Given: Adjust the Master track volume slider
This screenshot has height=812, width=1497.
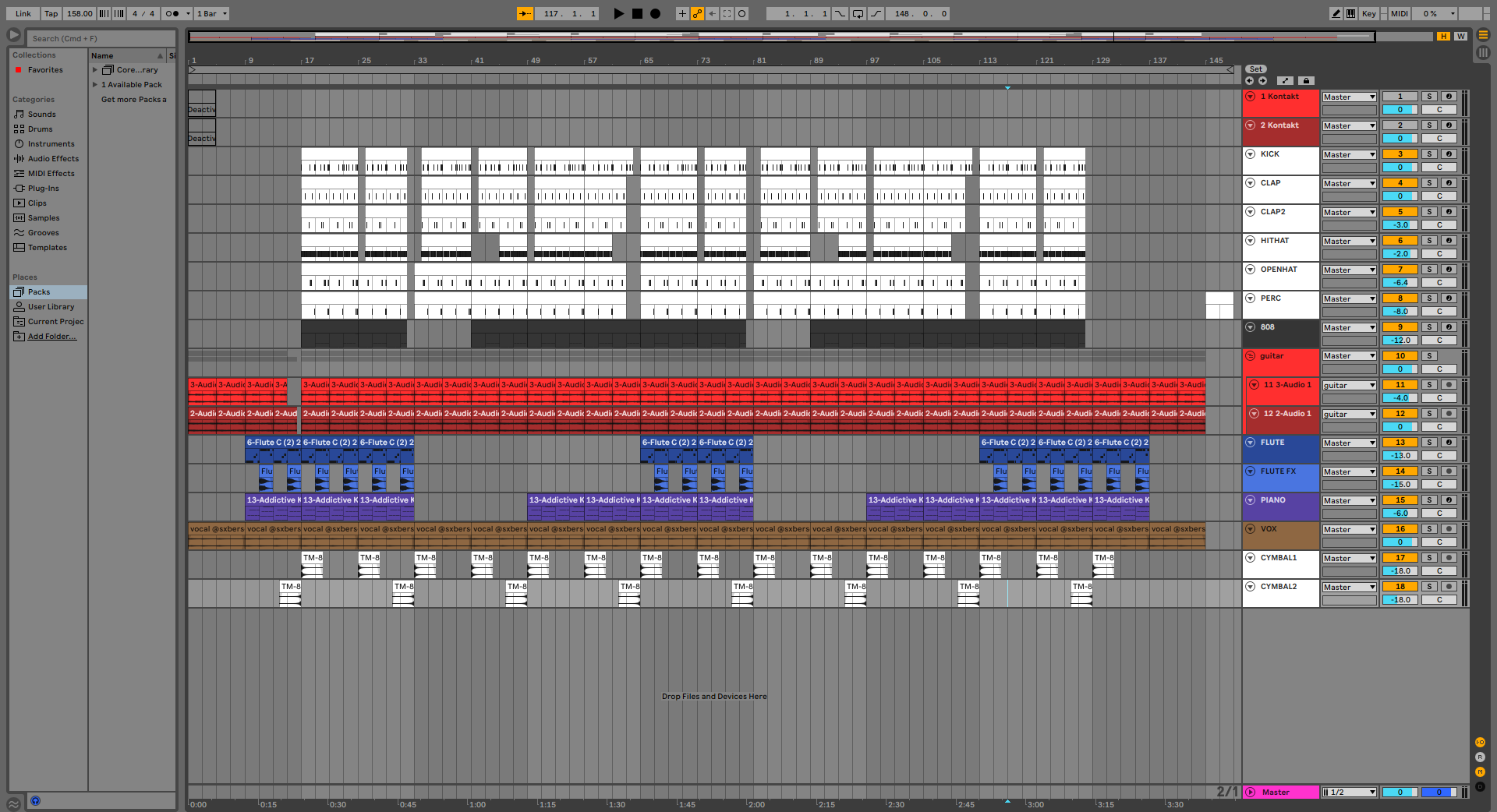Looking at the screenshot, I should click(1400, 793).
